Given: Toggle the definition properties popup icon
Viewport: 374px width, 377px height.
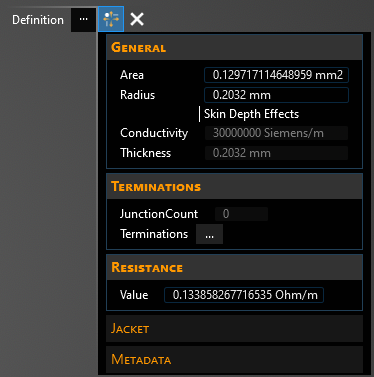Looking at the screenshot, I should [111, 19].
